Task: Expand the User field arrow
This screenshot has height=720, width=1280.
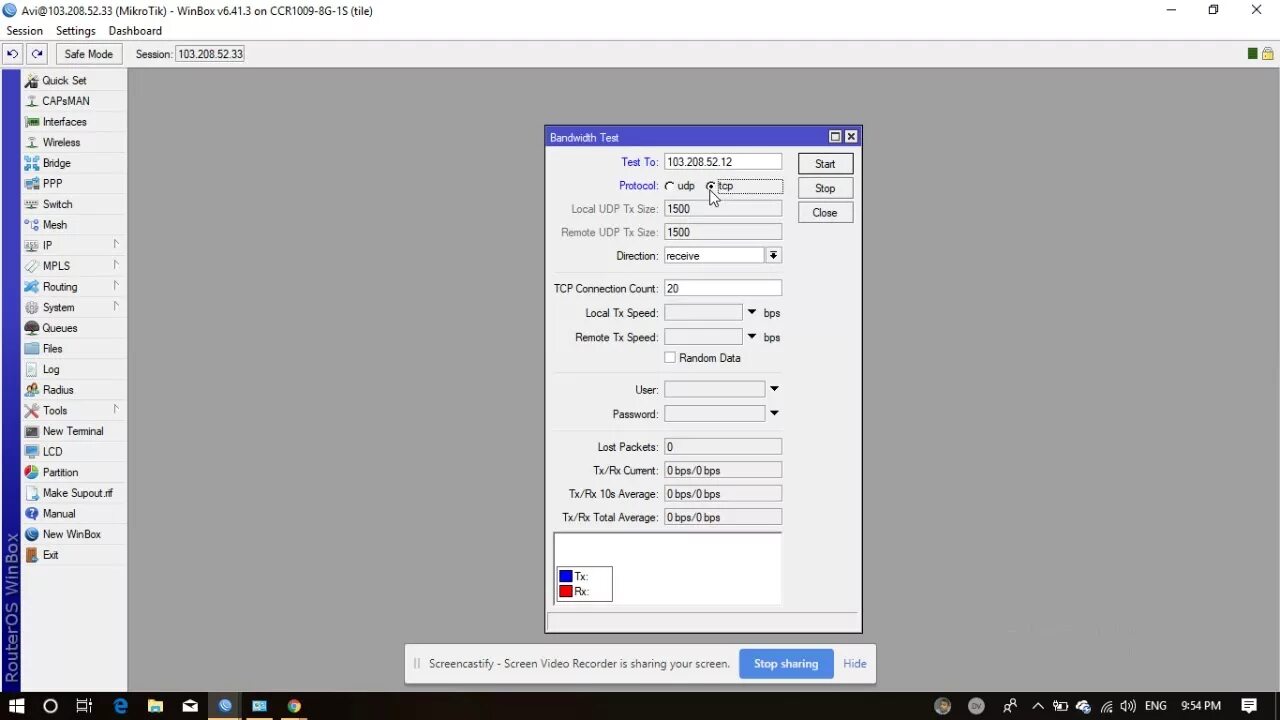Action: click(774, 390)
